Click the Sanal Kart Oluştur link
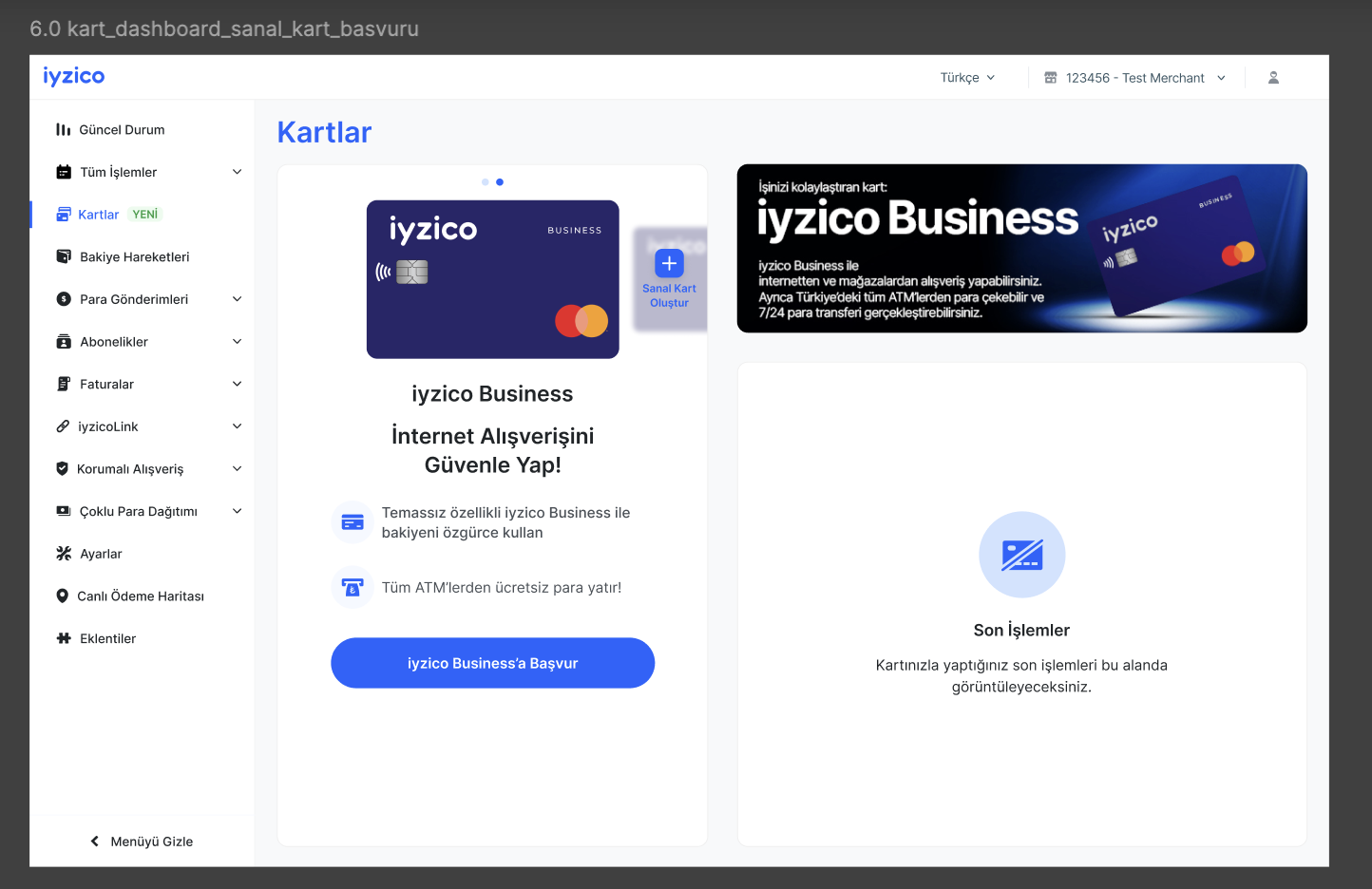Viewport: 1372px width, 889px height. point(669,295)
